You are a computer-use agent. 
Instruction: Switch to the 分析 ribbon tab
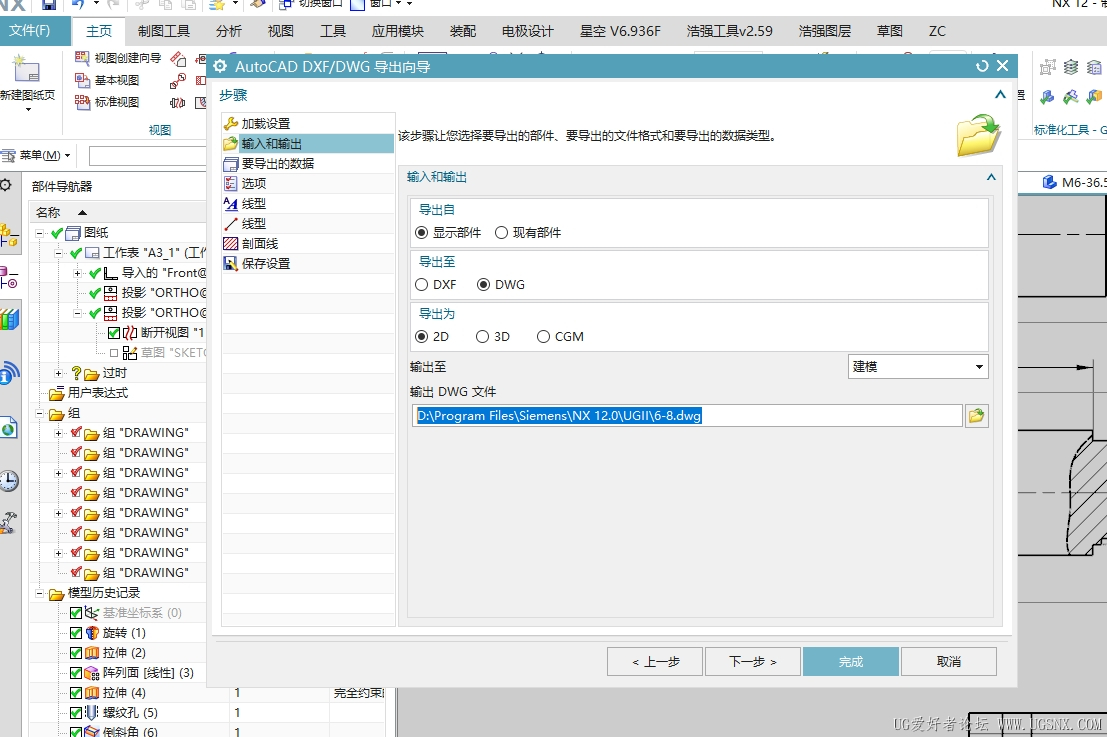pos(229,31)
